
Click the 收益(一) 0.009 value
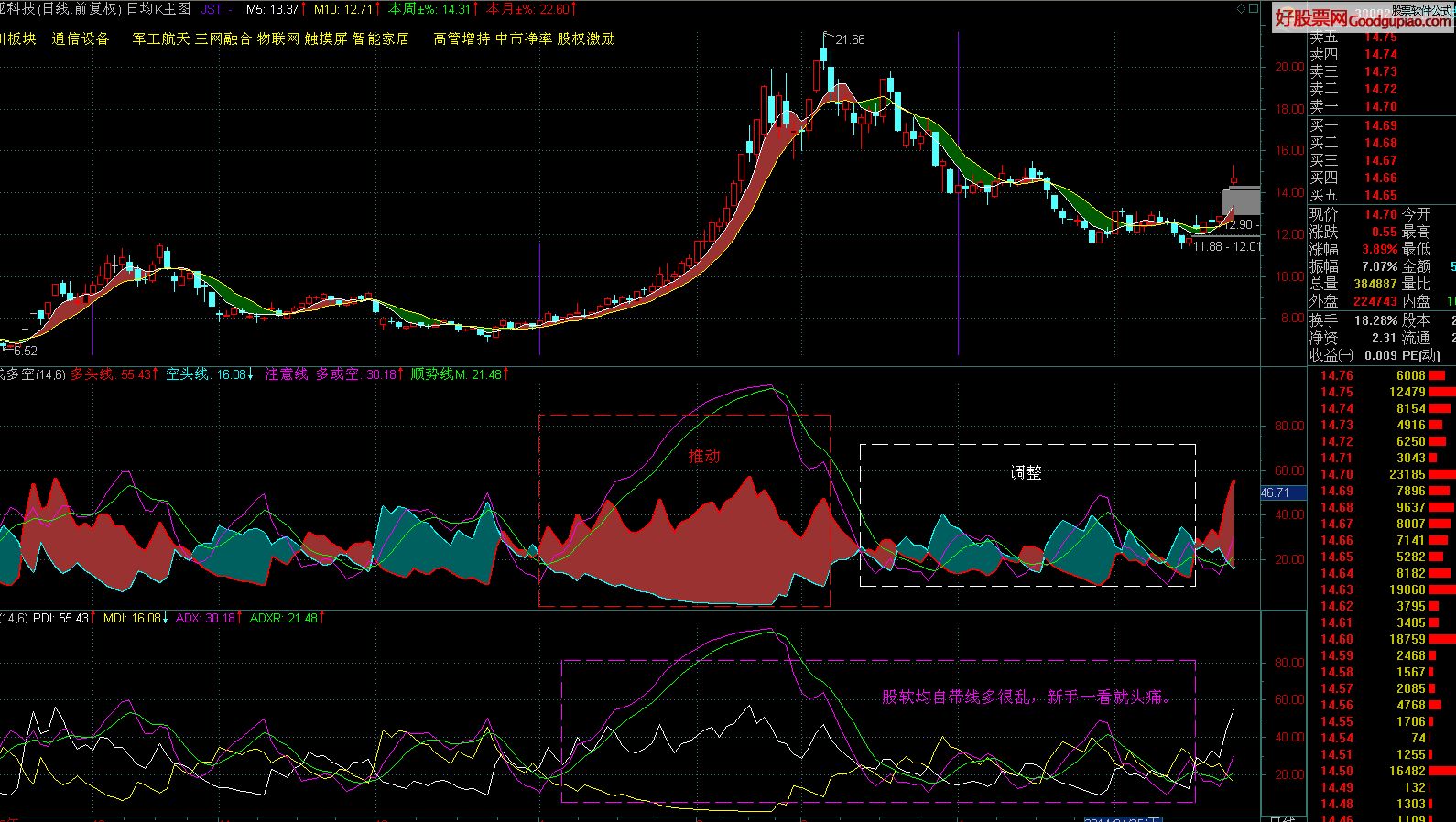coord(1381,355)
